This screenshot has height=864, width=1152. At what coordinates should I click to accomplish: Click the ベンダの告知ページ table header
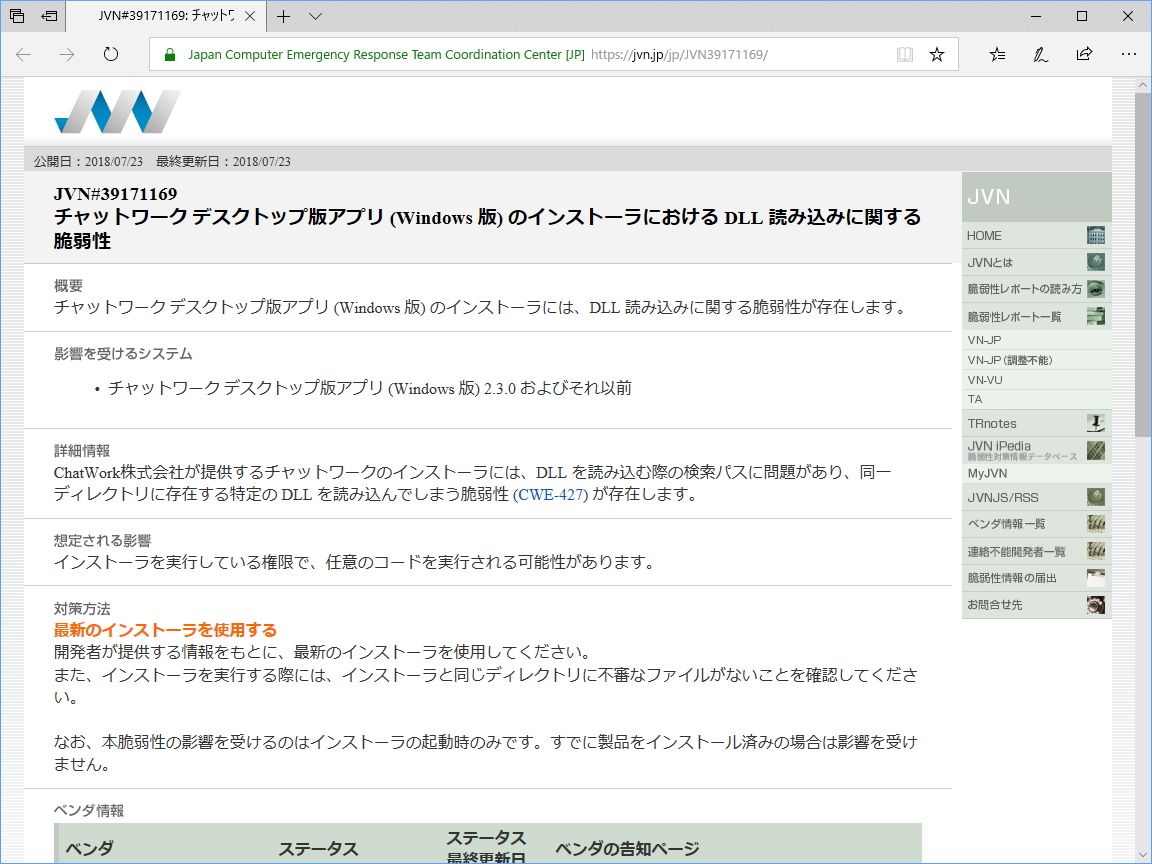coord(627,849)
